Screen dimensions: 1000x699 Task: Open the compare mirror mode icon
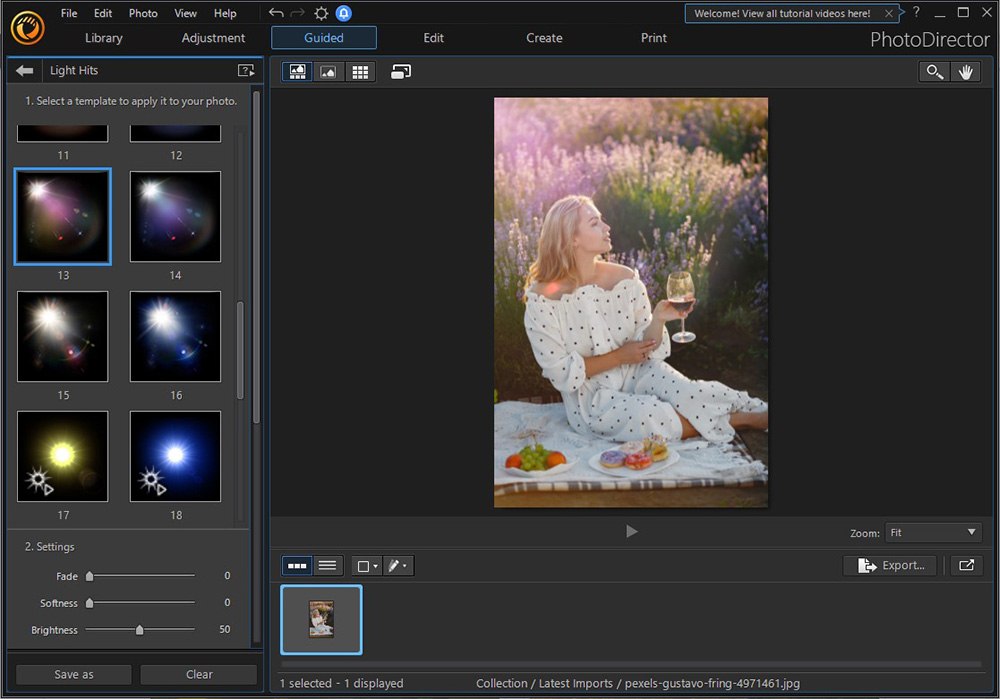point(401,71)
